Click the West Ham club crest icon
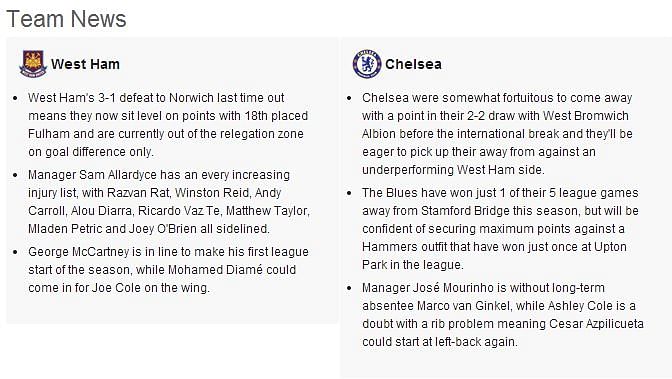Viewport: 672px width, 379px height. (33, 64)
